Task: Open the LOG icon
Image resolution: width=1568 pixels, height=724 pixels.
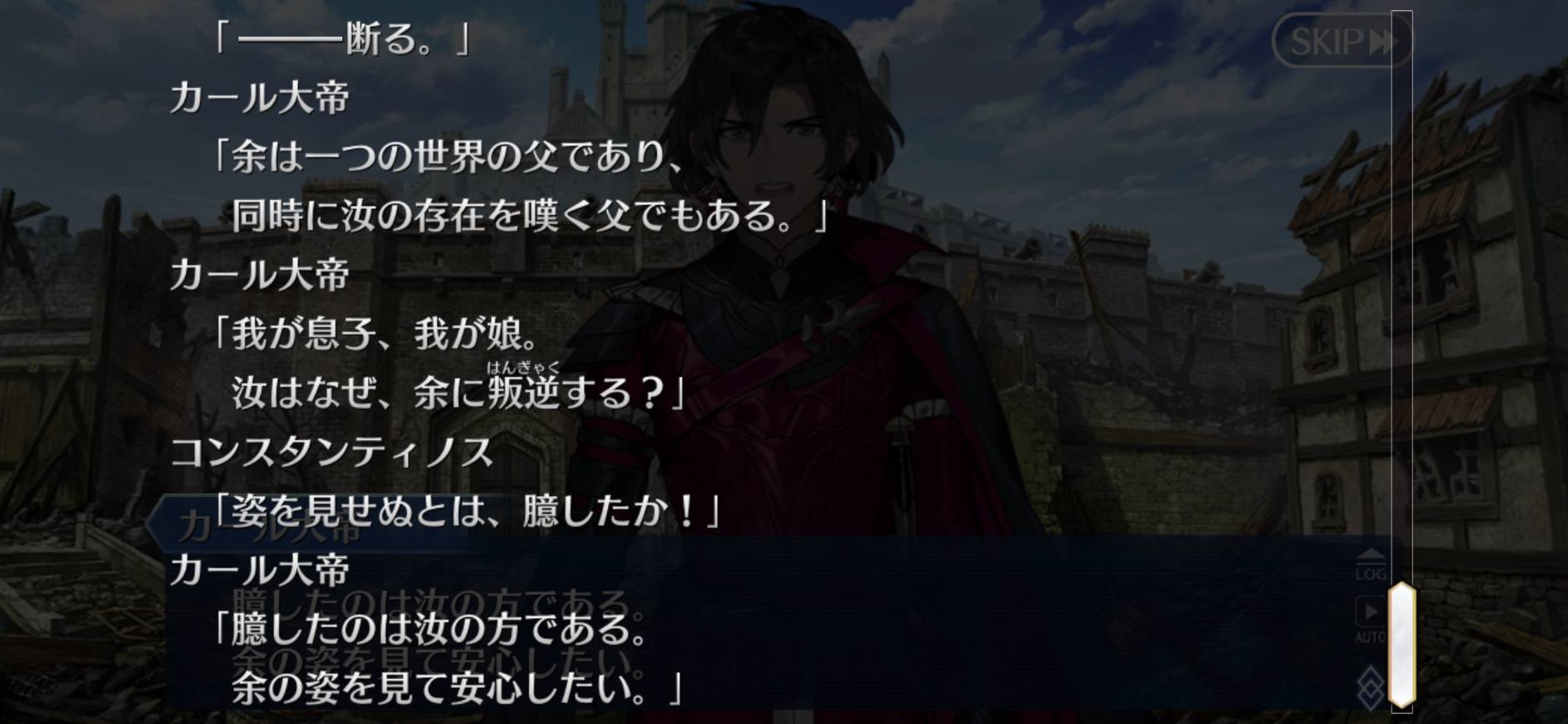Action: [x=1371, y=564]
